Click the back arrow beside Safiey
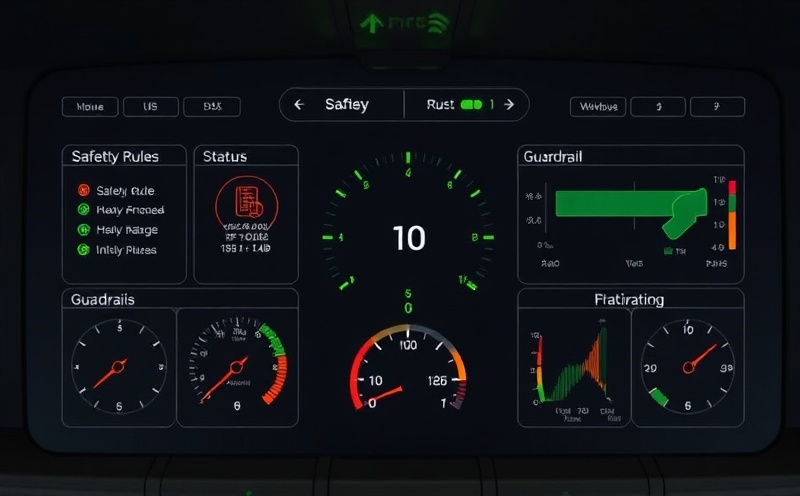 click(299, 105)
